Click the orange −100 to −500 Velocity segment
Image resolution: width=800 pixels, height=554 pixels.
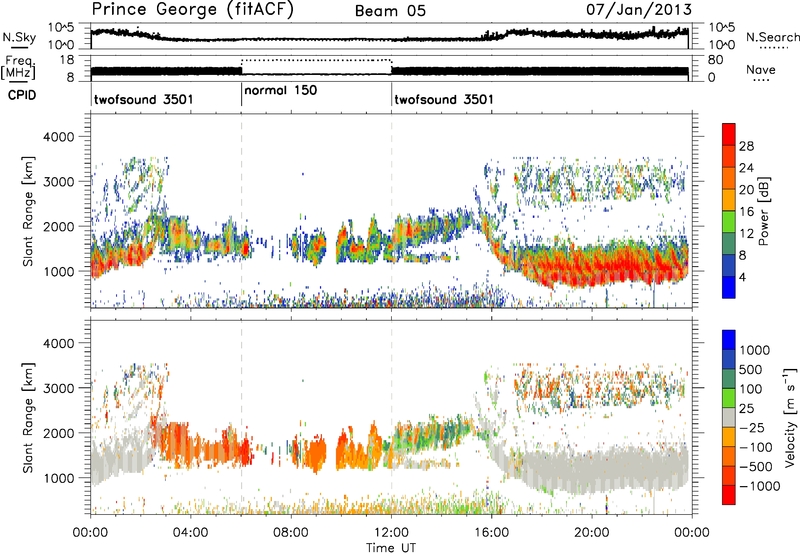pyautogui.click(x=729, y=456)
